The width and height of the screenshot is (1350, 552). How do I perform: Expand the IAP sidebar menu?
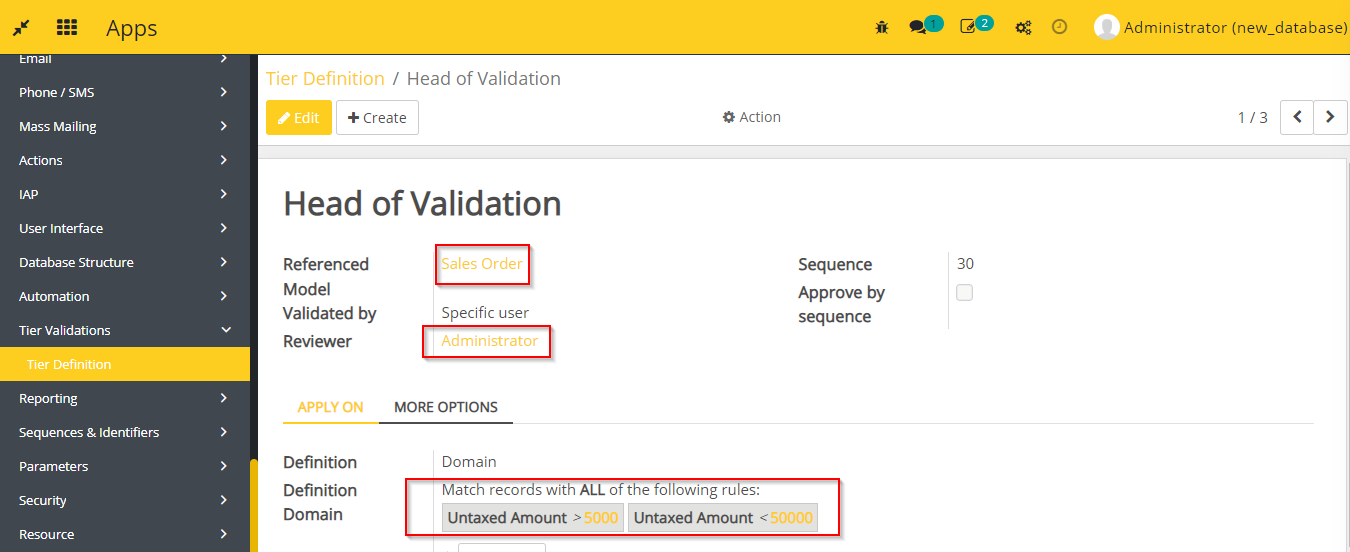click(x=125, y=195)
